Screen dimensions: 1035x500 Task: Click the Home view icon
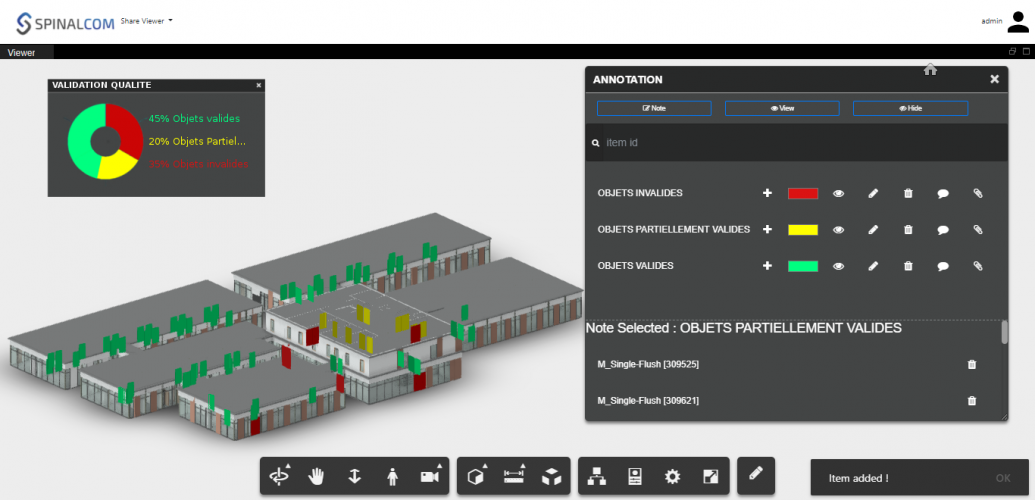click(930, 69)
